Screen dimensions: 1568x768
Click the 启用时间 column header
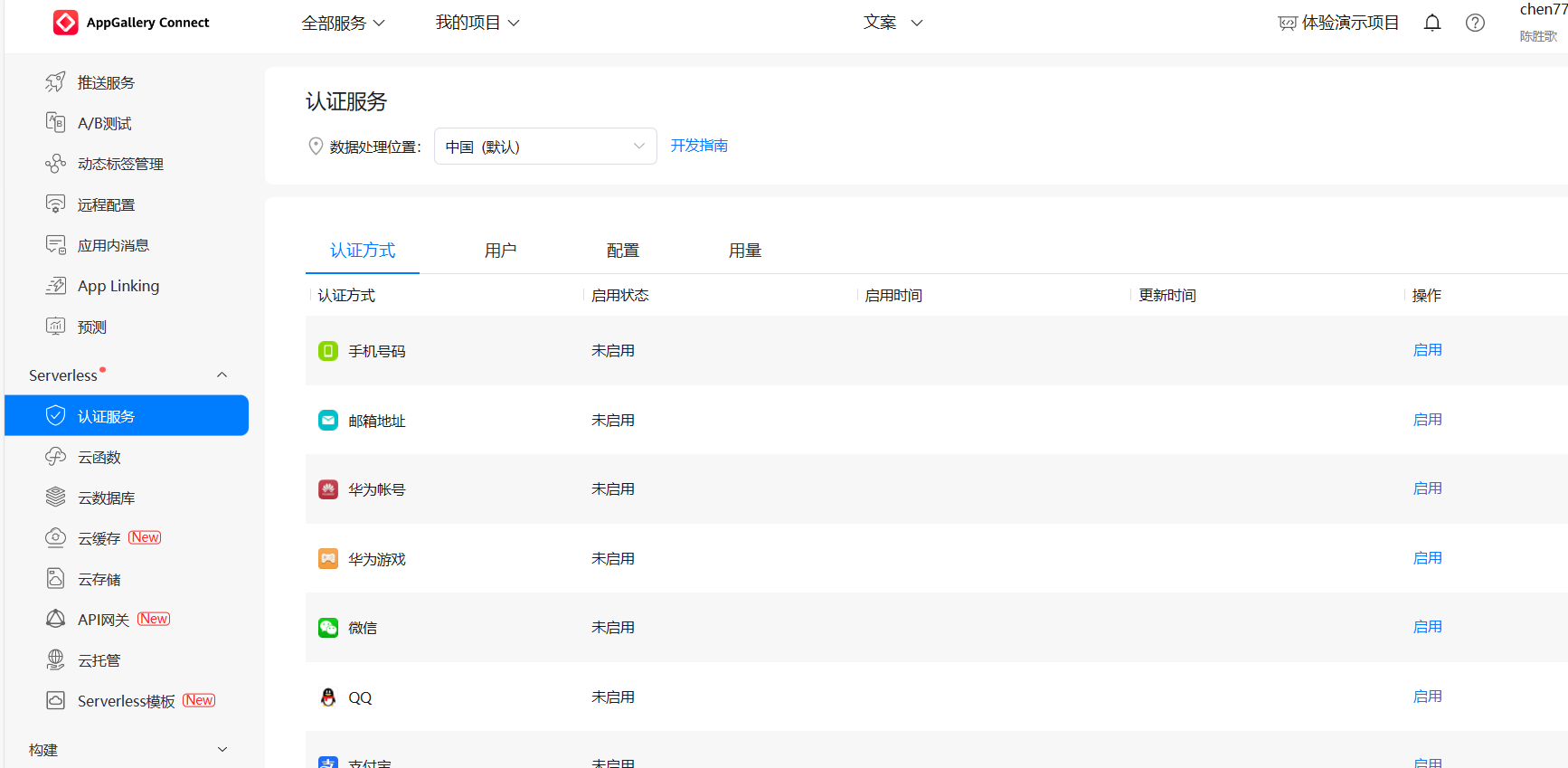pyautogui.click(x=893, y=296)
